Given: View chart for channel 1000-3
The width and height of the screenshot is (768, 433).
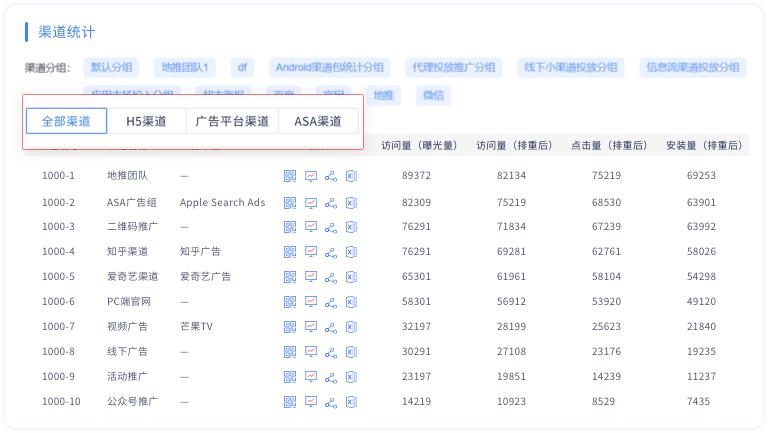Looking at the screenshot, I should point(311,227).
